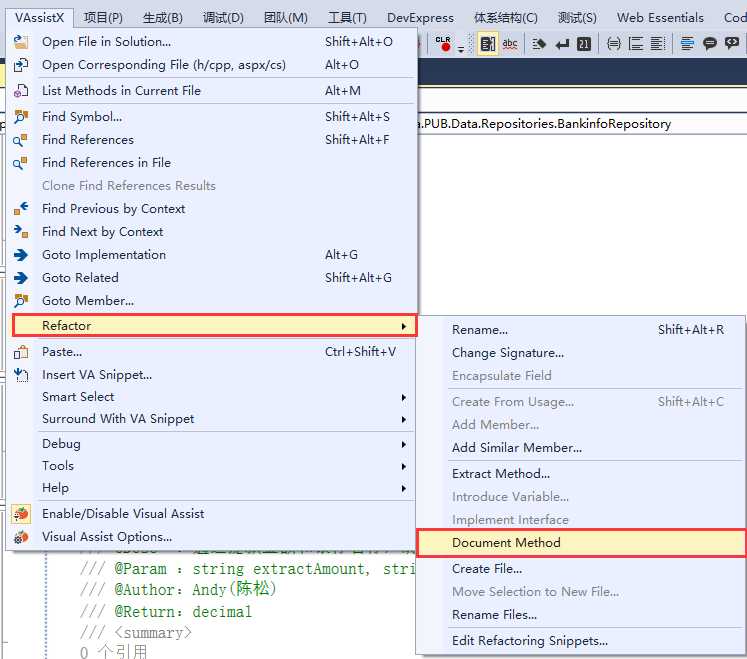The width and height of the screenshot is (747, 659).
Task: Select Find References in File entry
Action: [x=212, y=162]
